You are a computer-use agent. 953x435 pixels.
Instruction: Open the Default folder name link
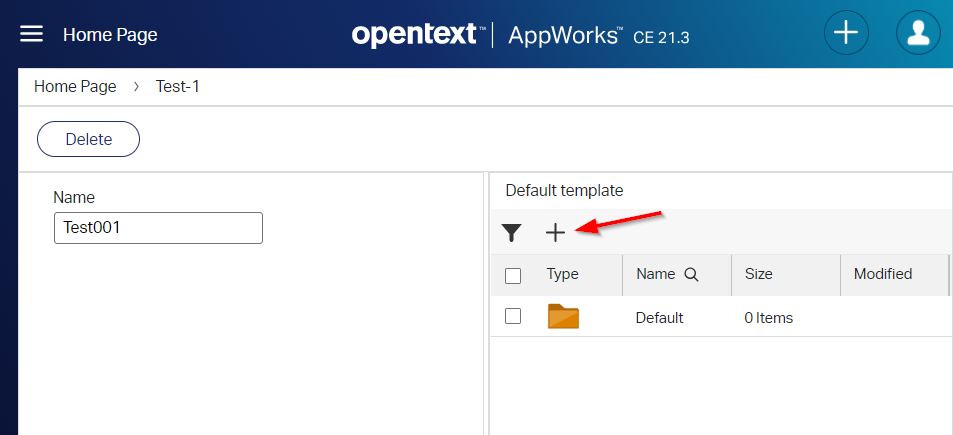659,318
